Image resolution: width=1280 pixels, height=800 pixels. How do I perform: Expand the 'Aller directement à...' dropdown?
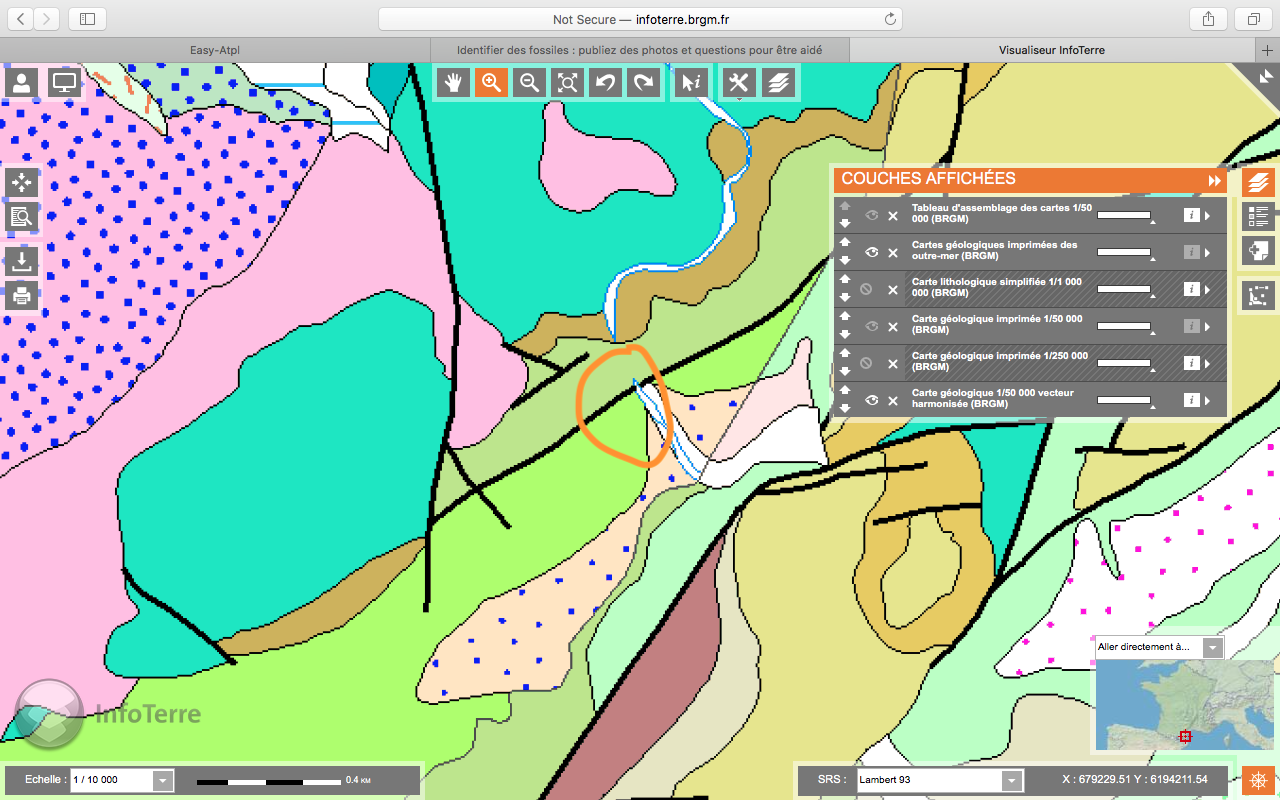point(1212,647)
